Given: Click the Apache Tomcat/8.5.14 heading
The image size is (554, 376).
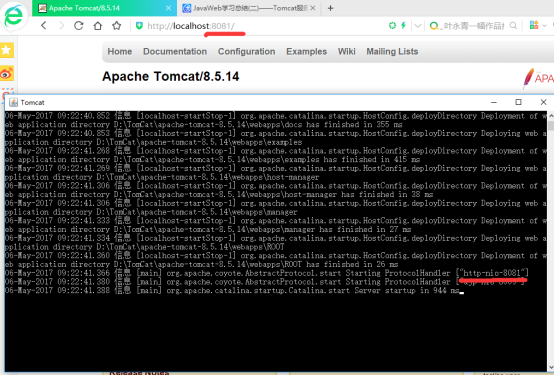Looking at the screenshot, I should 171,76.
